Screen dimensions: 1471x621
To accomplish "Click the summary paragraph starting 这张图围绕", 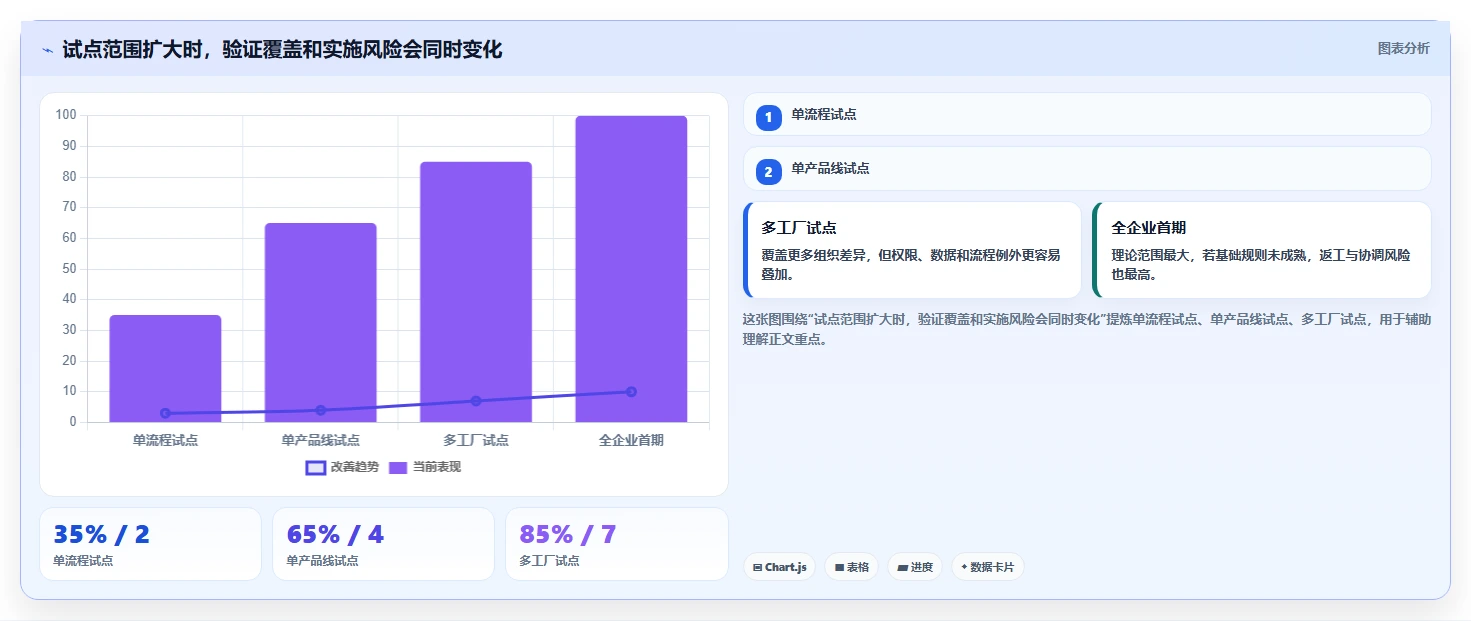I will tap(1087, 329).
